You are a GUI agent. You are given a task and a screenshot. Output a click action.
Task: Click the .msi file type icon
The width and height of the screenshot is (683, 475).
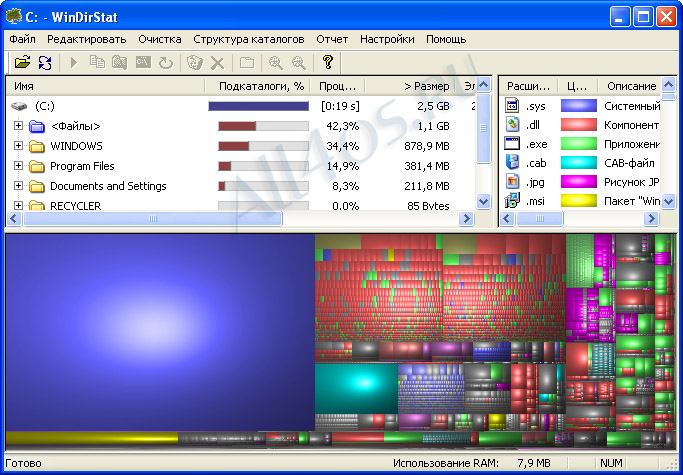click(x=512, y=200)
